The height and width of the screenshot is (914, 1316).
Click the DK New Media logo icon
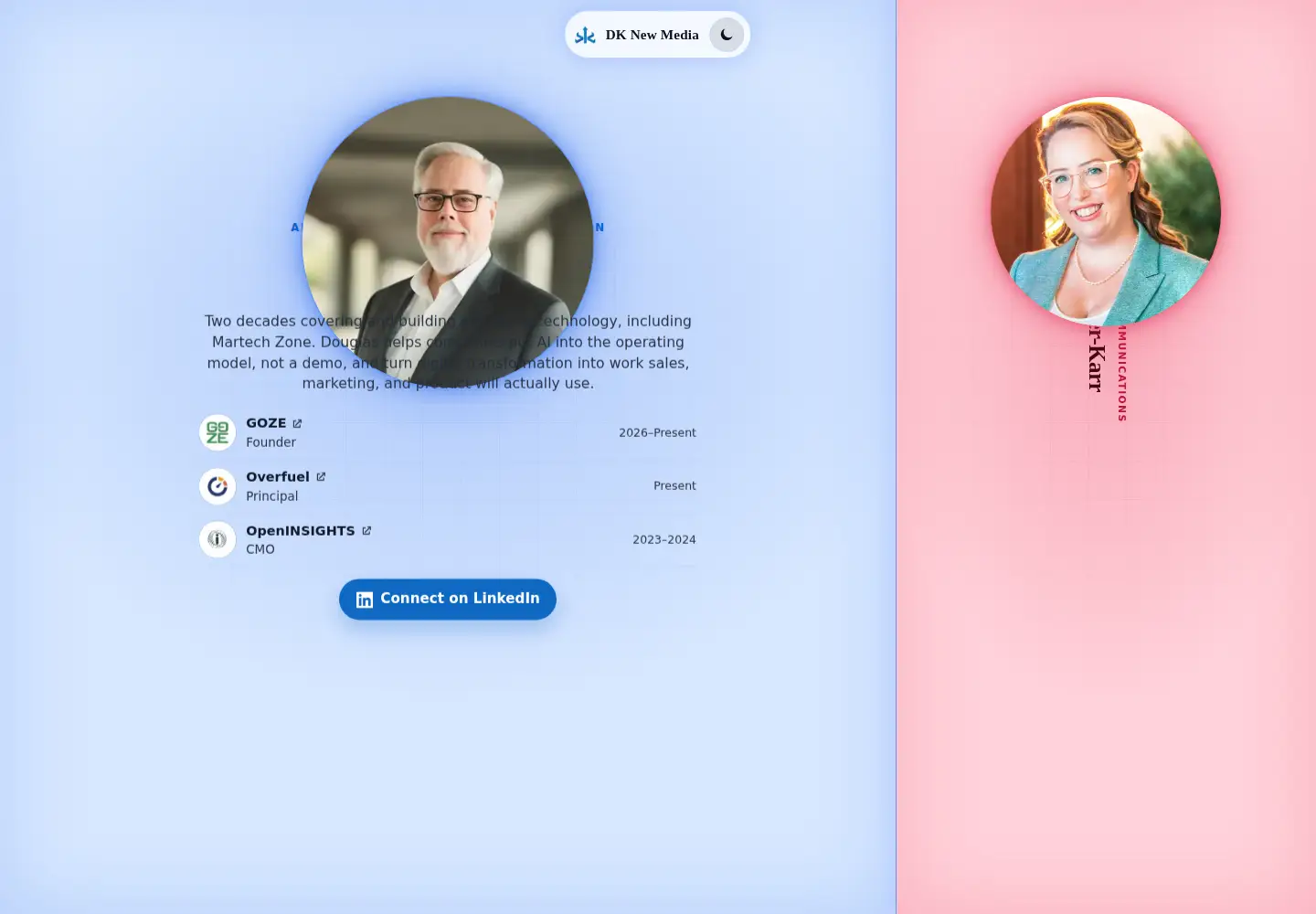click(585, 36)
